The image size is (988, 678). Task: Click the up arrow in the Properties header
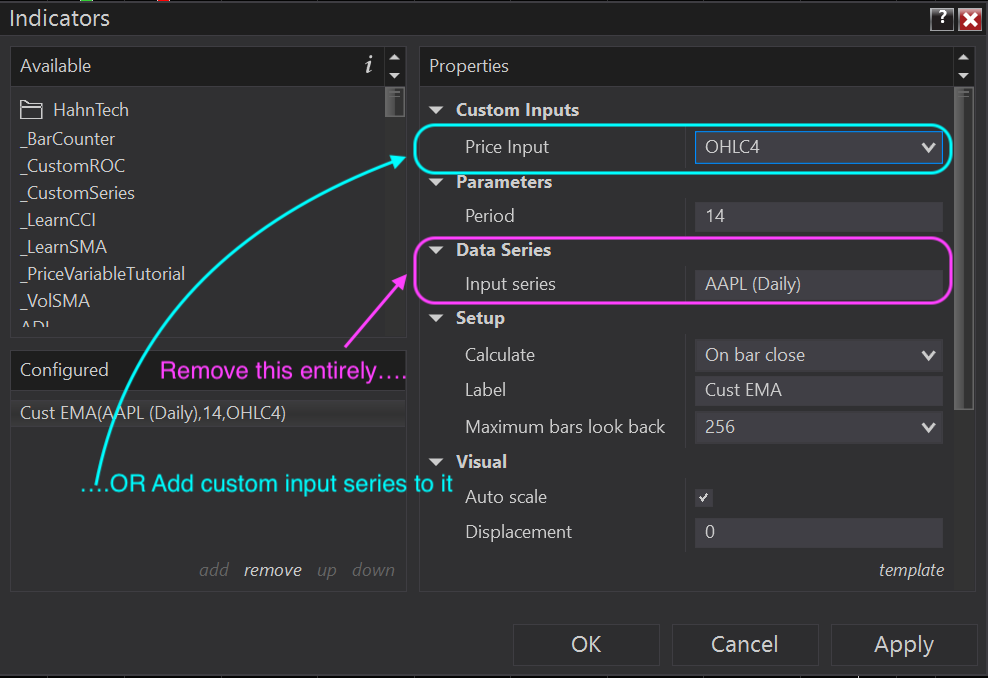click(963, 57)
